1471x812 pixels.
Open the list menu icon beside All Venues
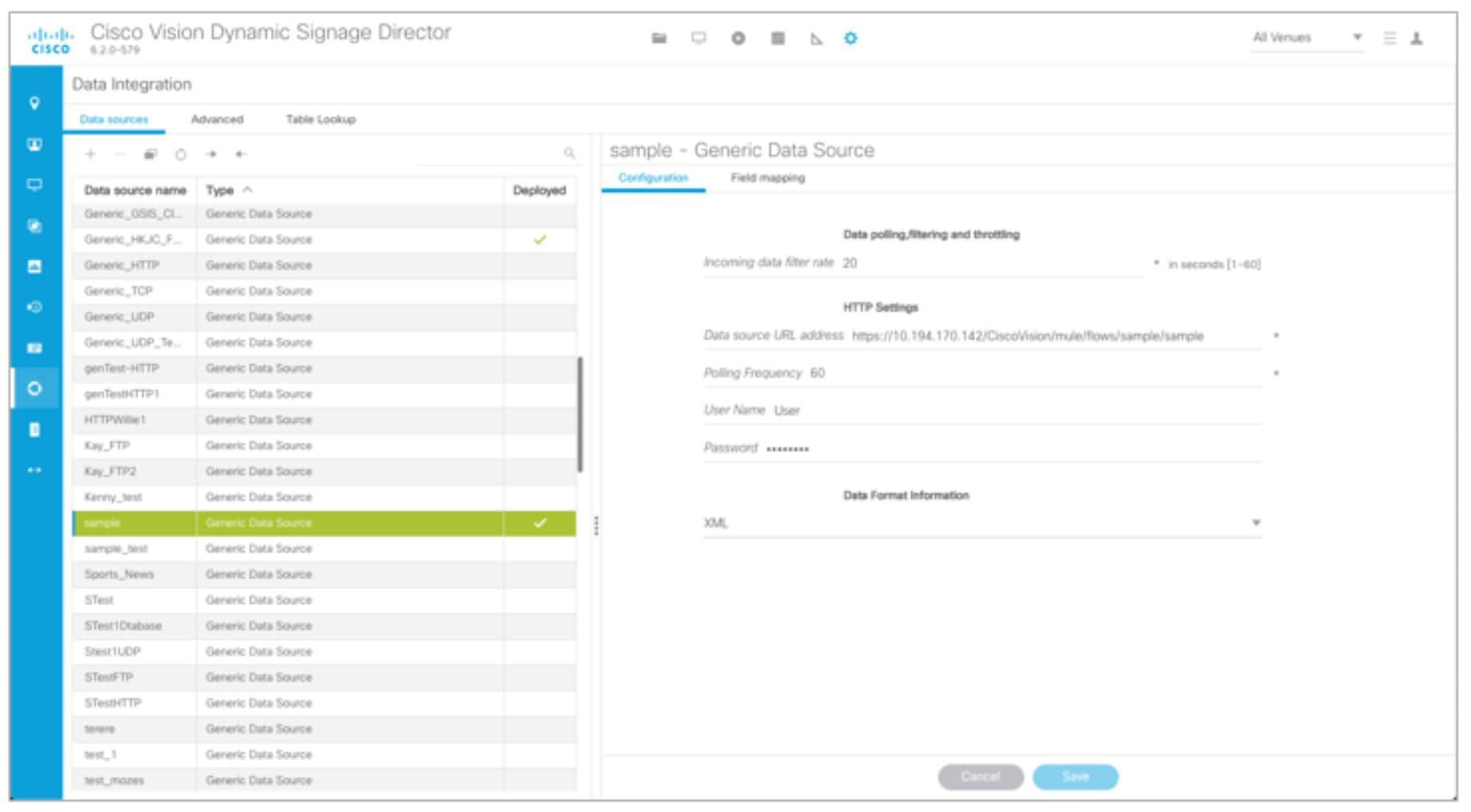(1390, 38)
